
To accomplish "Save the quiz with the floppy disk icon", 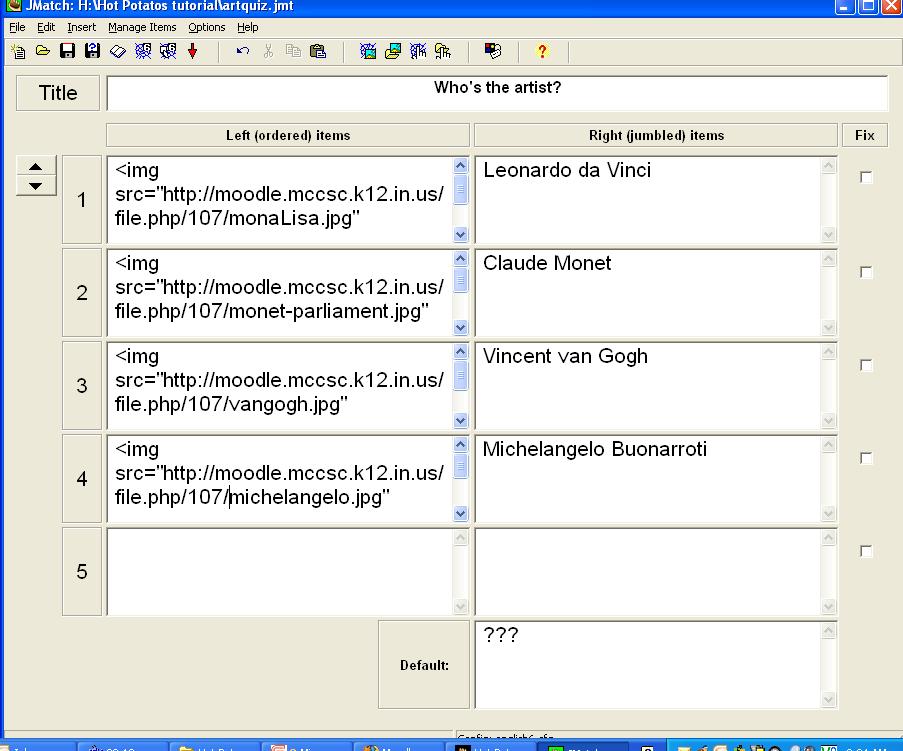I will coord(67,51).
